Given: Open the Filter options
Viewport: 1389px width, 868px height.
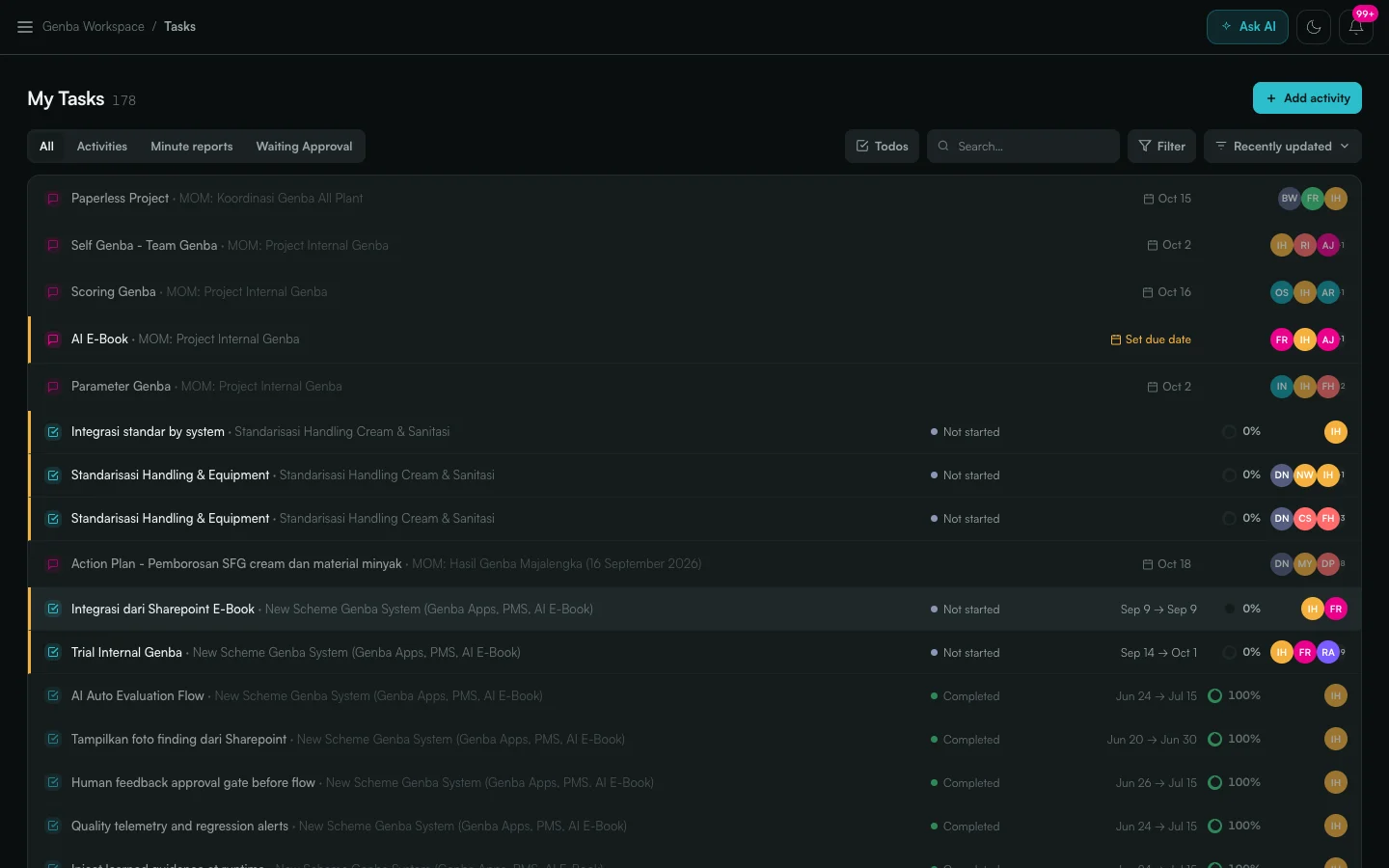Looking at the screenshot, I should click(1161, 147).
